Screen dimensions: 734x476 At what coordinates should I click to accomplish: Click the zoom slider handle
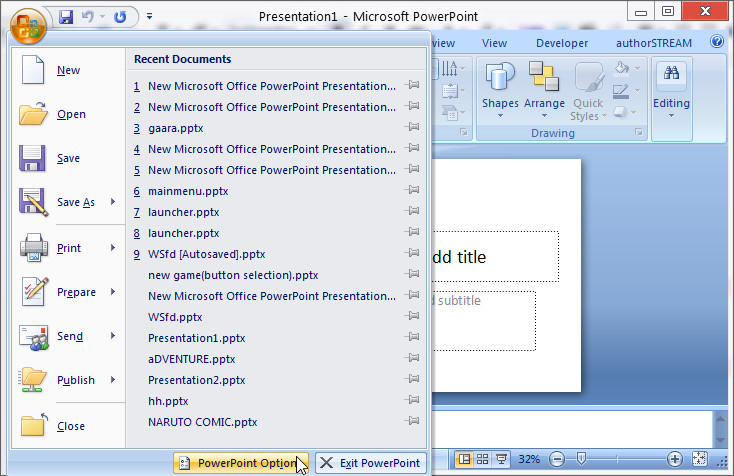click(x=581, y=459)
